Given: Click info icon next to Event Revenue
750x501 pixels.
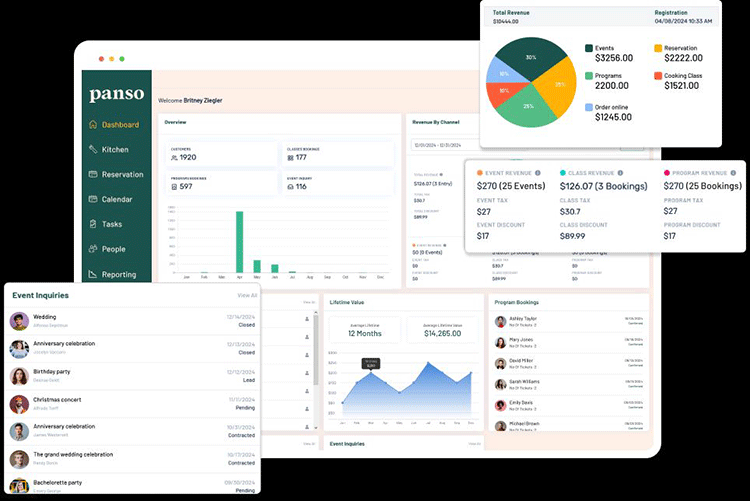Looking at the screenshot, I should [536, 173].
